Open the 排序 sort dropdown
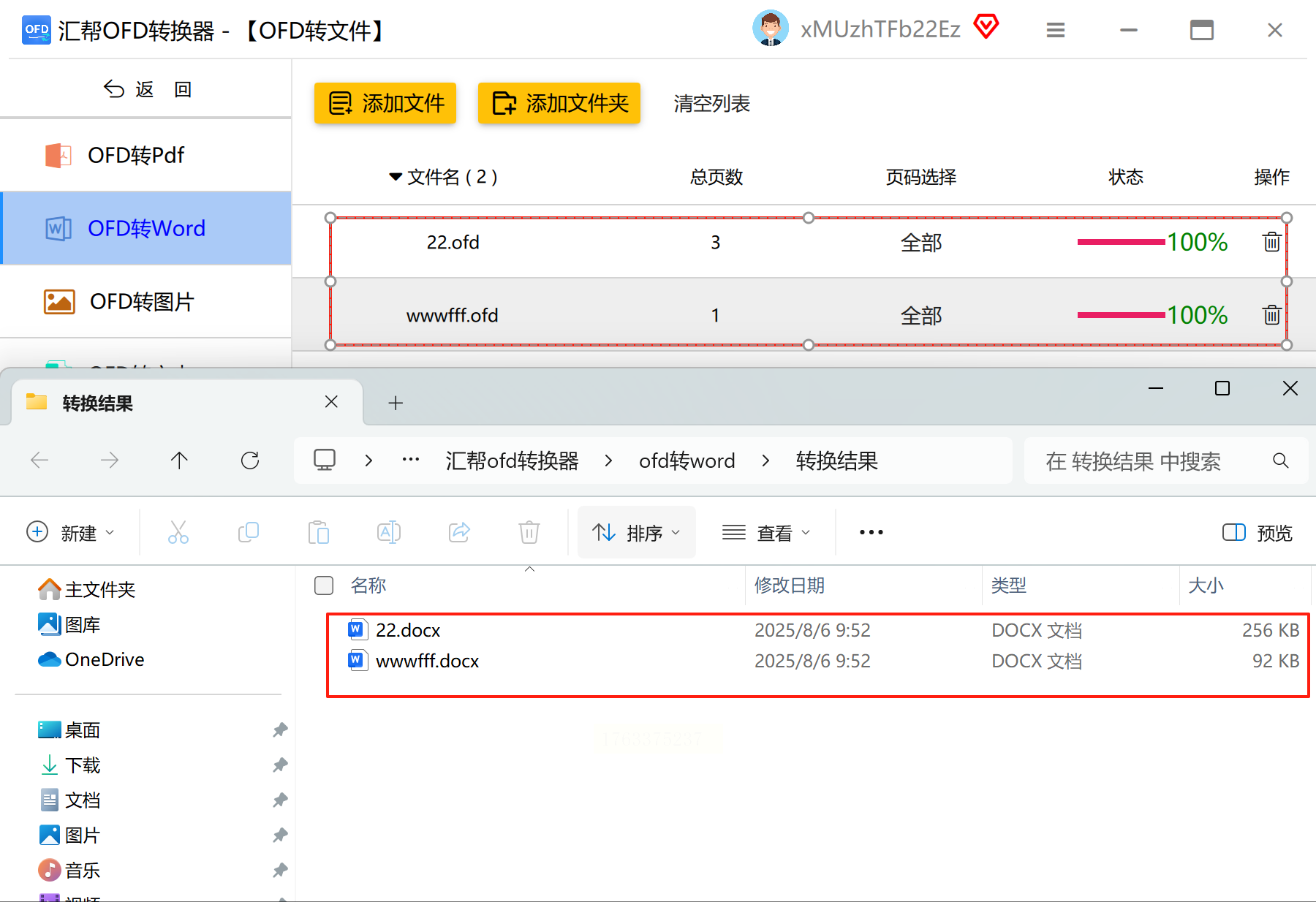The image size is (1316, 902). tap(636, 533)
